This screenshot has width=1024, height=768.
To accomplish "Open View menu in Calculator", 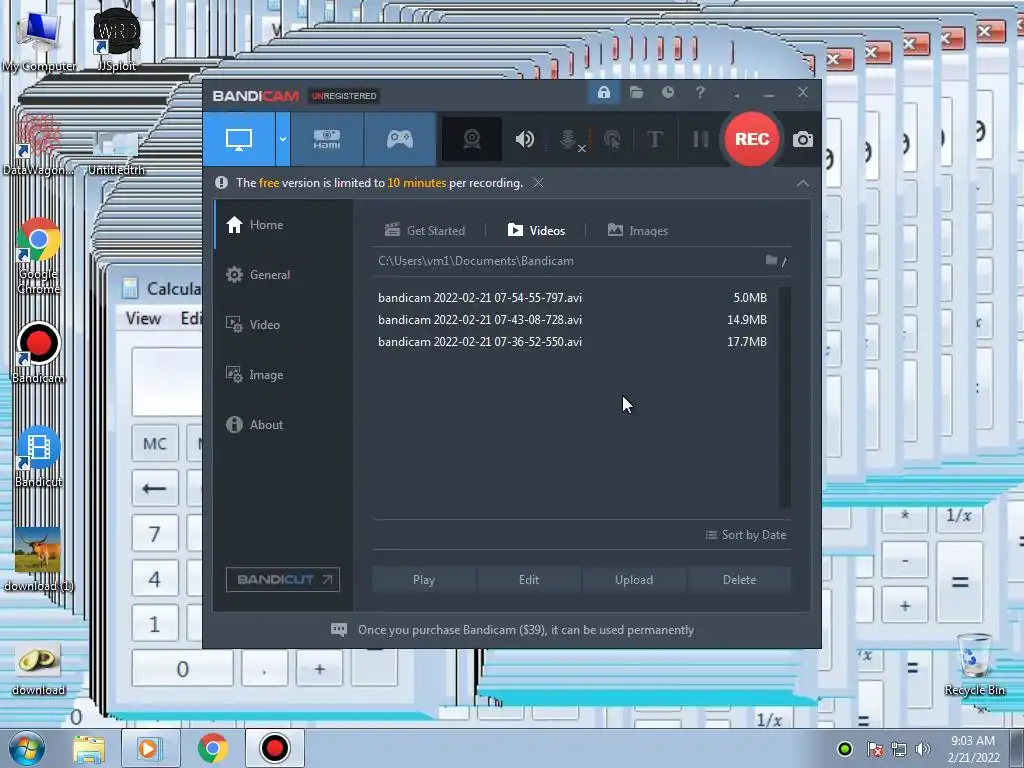I will tap(143, 318).
